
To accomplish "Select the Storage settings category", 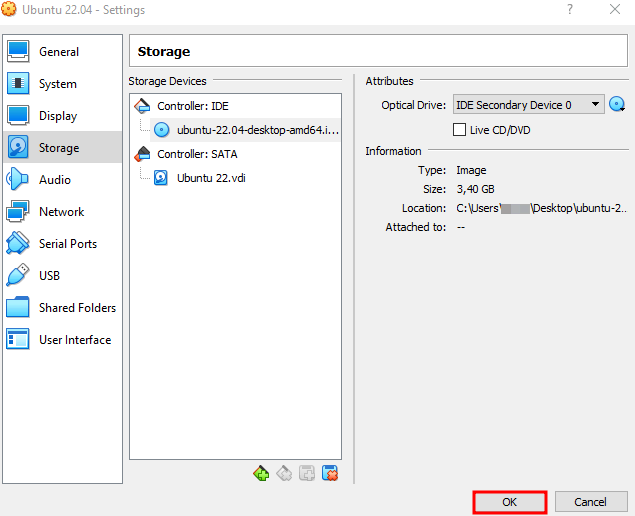I will [x=62, y=147].
